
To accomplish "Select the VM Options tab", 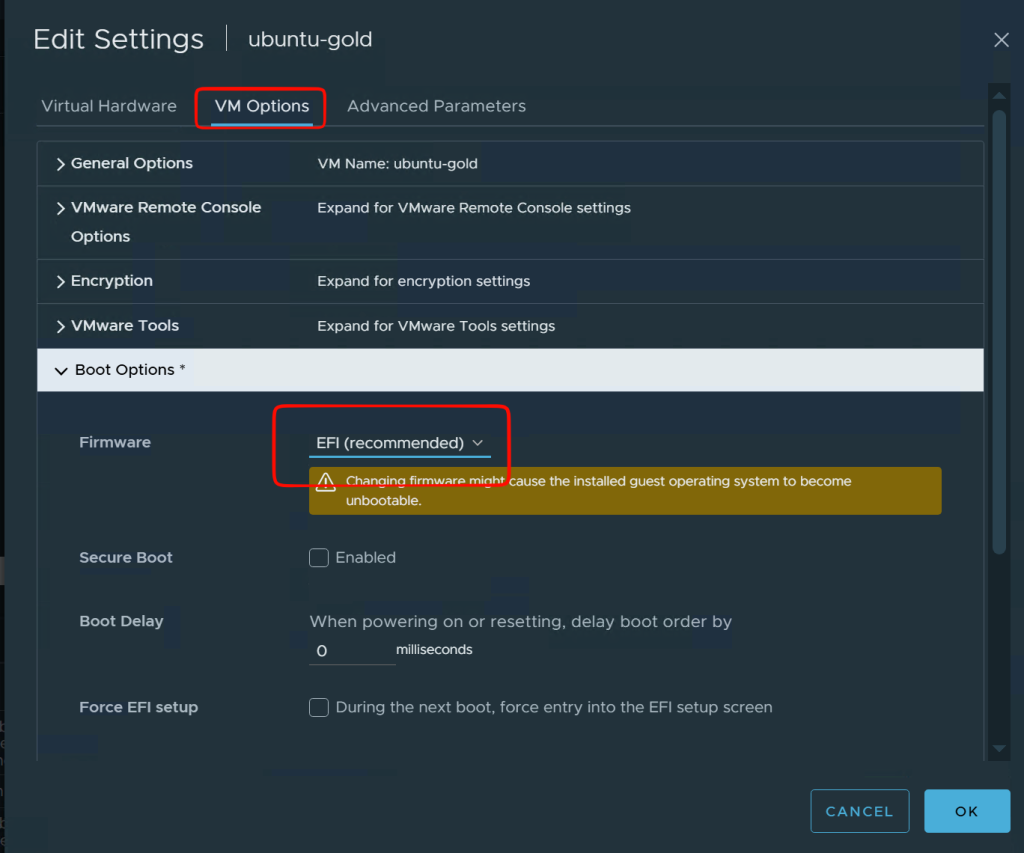I will pos(262,106).
